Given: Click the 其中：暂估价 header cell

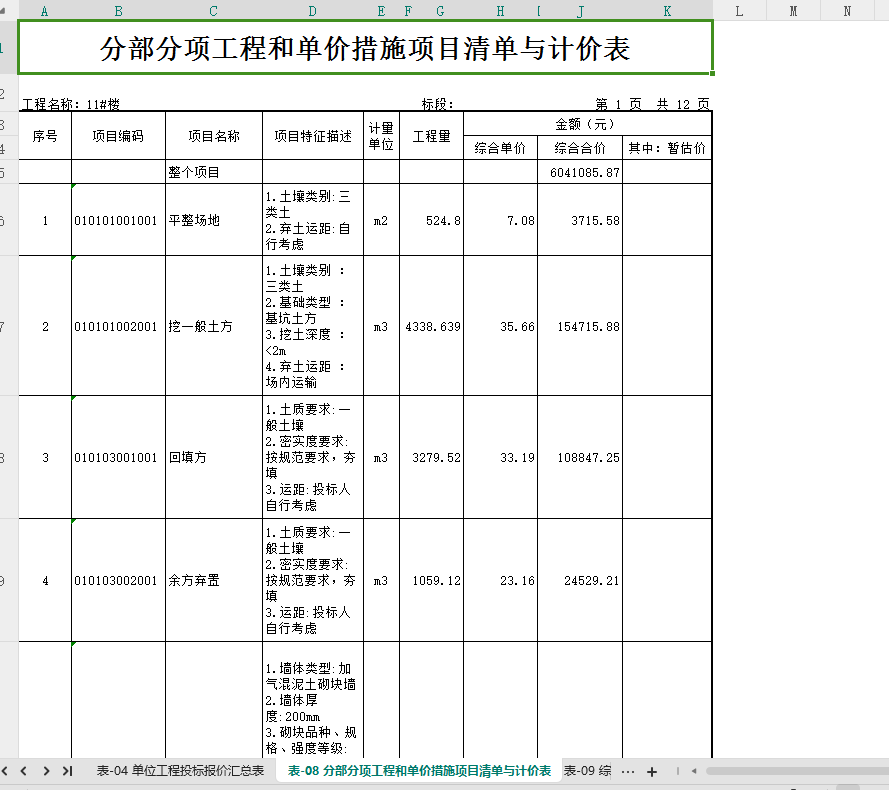Looking at the screenshot, I should coord(667,148).
